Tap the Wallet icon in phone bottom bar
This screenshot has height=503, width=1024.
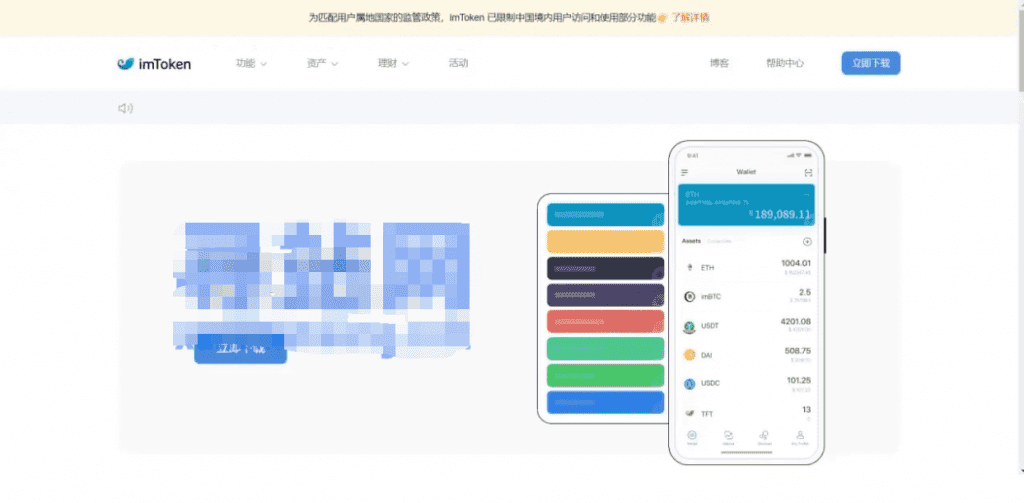[692, 437]
